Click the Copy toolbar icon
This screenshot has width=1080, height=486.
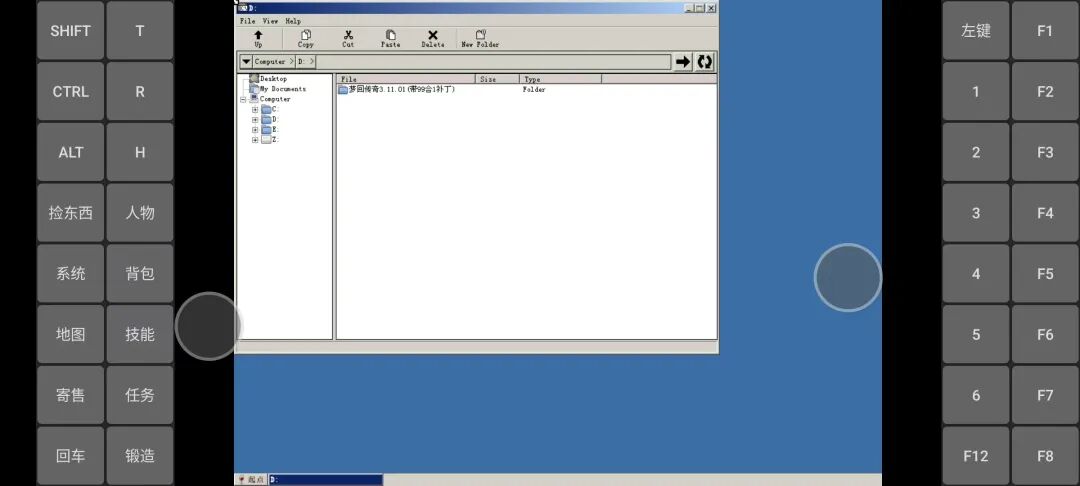(306, 37)
